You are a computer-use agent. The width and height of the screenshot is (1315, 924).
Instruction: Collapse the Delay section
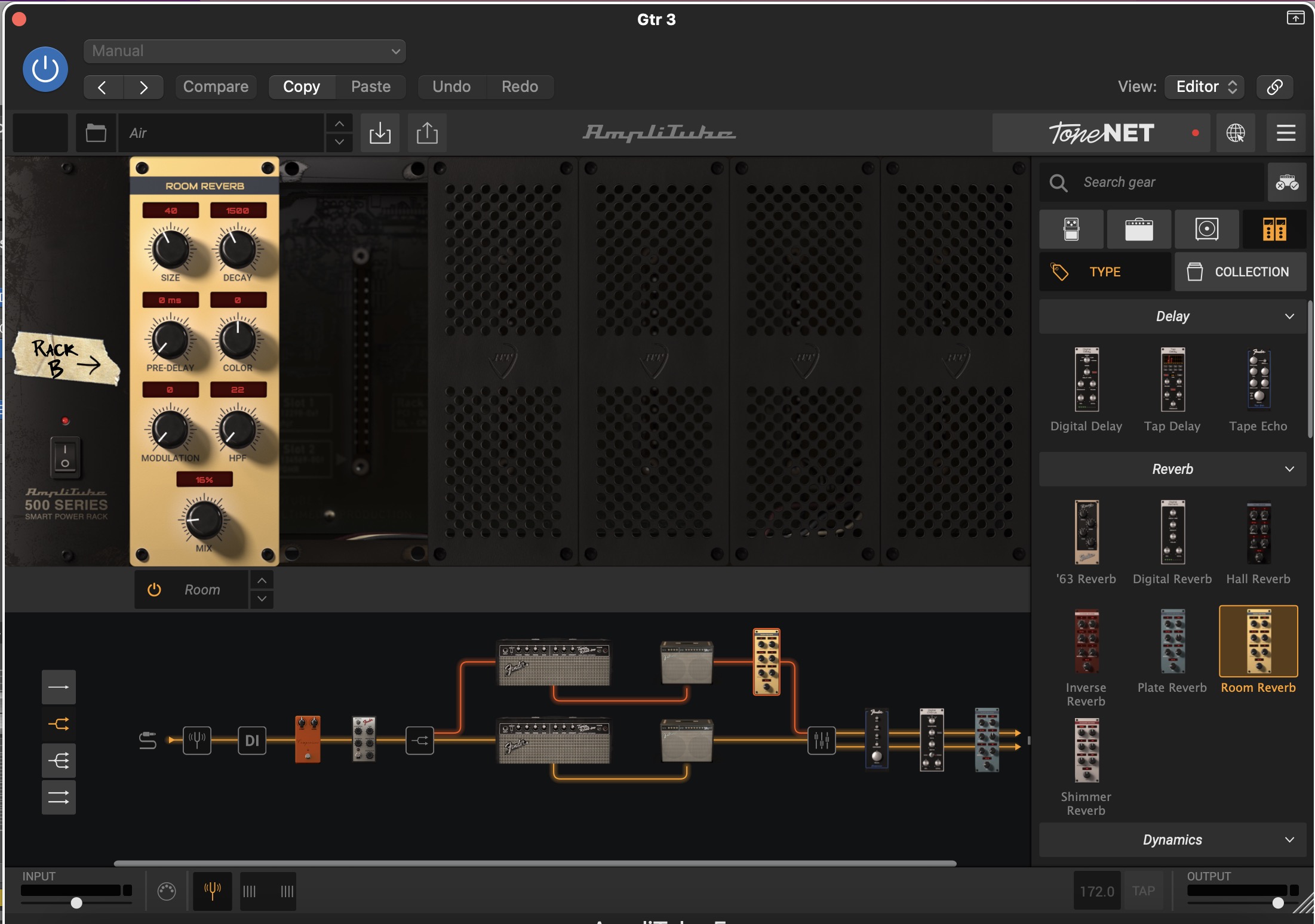tap(1173, 316)
